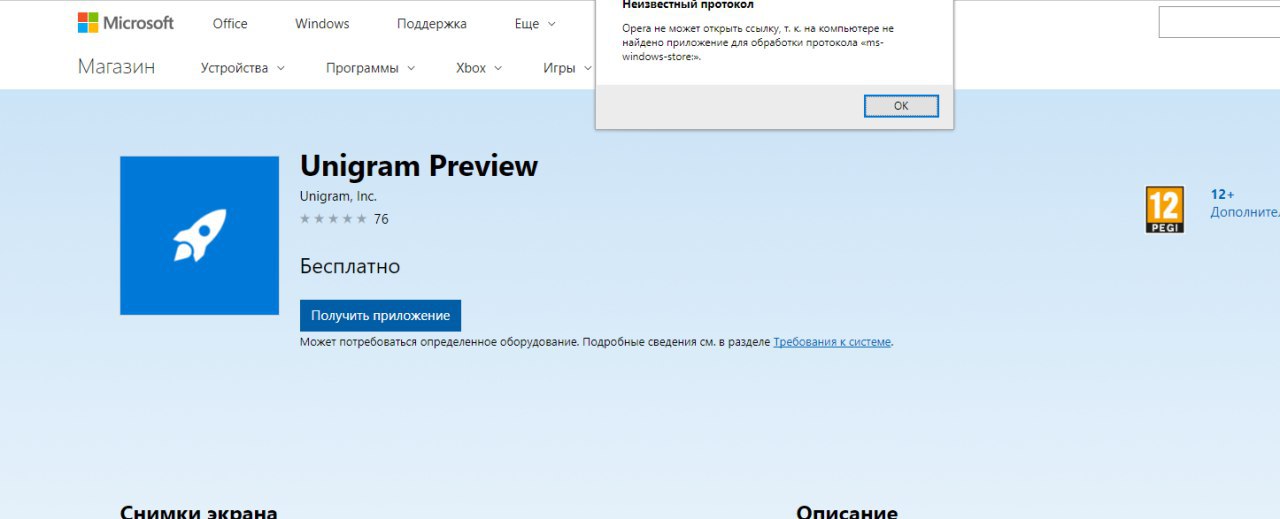The width and height of the screenshot is (1280, 519).
Task: Click the Дополнительно rating link
Action: coord(1245,212)
